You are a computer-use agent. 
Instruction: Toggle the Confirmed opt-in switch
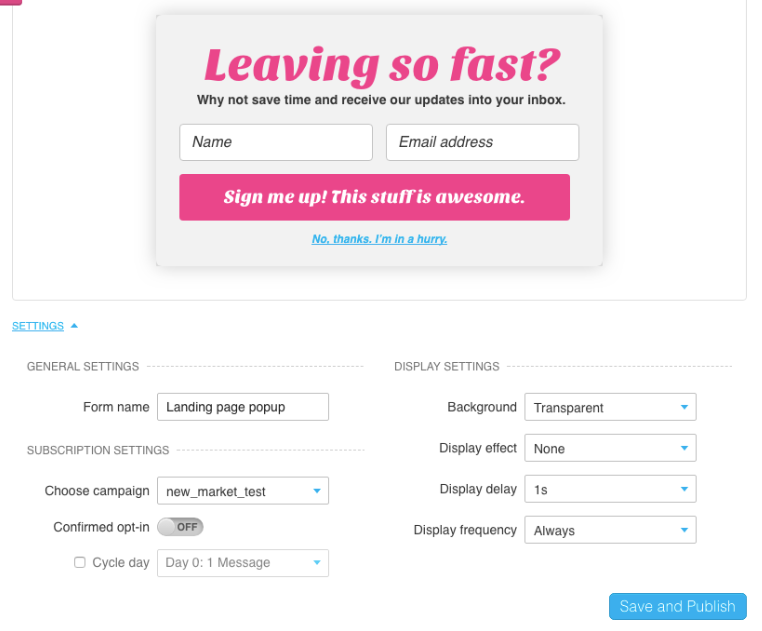(x=180, y=527)
